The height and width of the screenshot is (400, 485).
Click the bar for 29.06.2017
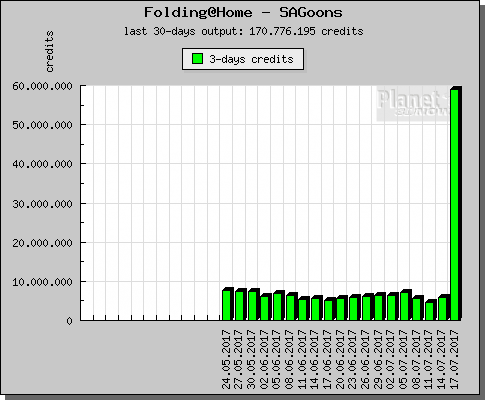tap(380, 307)
